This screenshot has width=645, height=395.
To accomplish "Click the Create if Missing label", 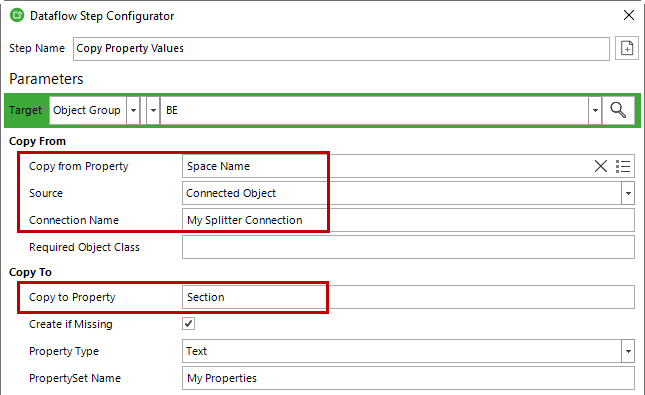I will pos(70,324).
